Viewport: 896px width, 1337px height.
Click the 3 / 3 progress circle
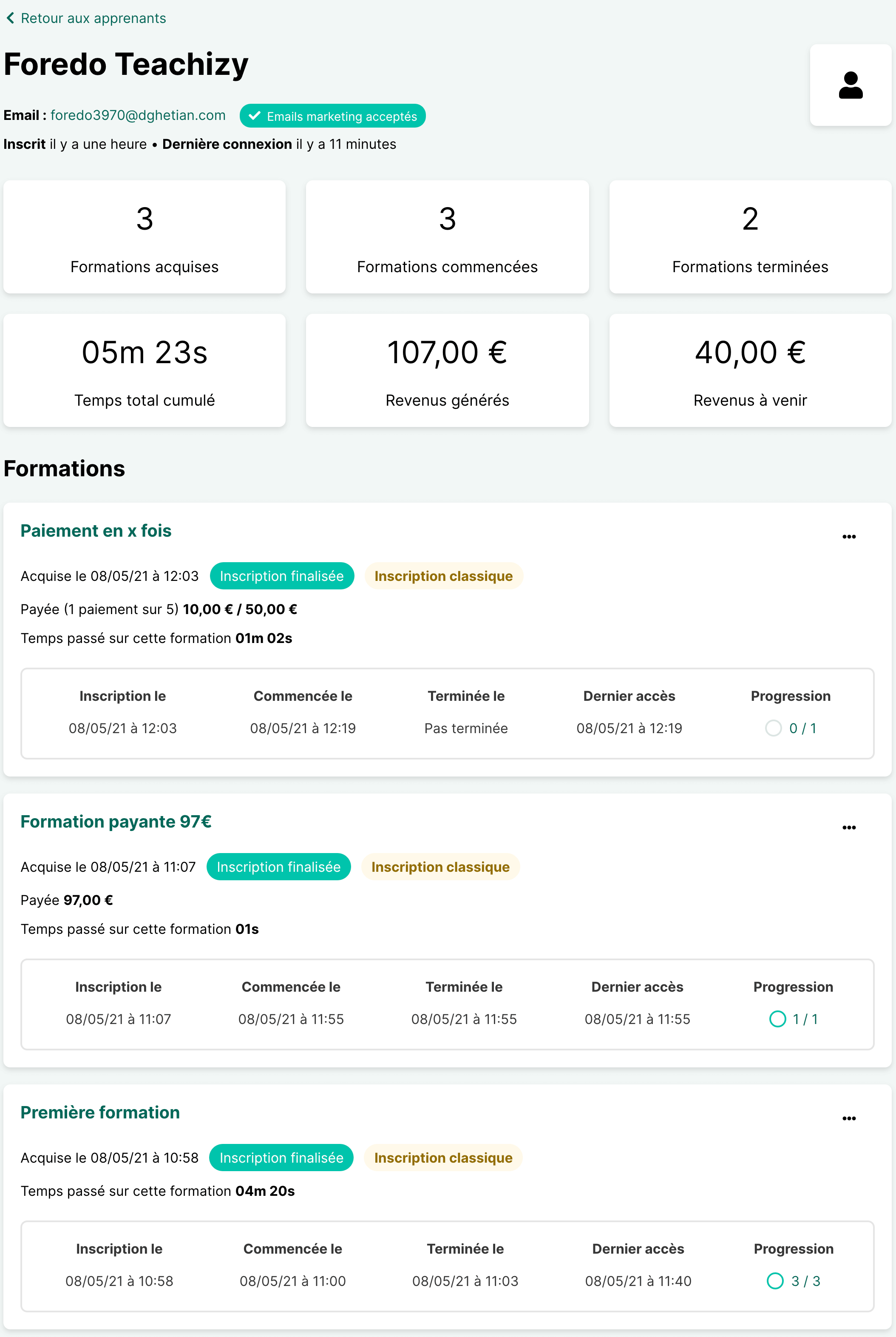click(x=775, y=1281)
